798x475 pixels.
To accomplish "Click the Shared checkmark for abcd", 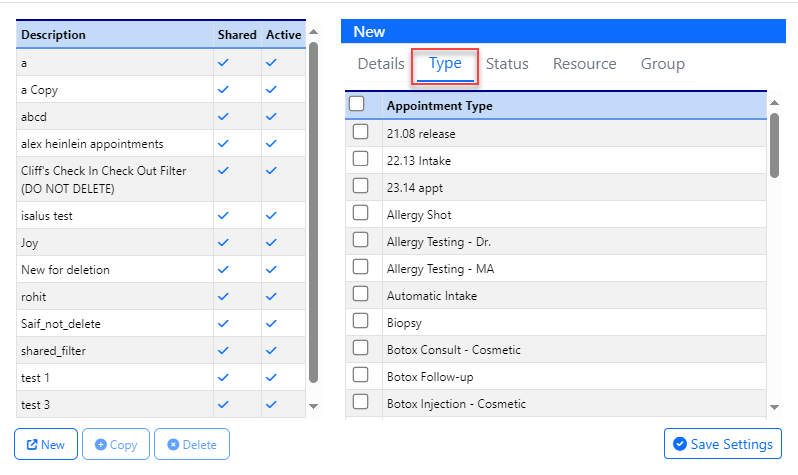I will coord(224,116).
